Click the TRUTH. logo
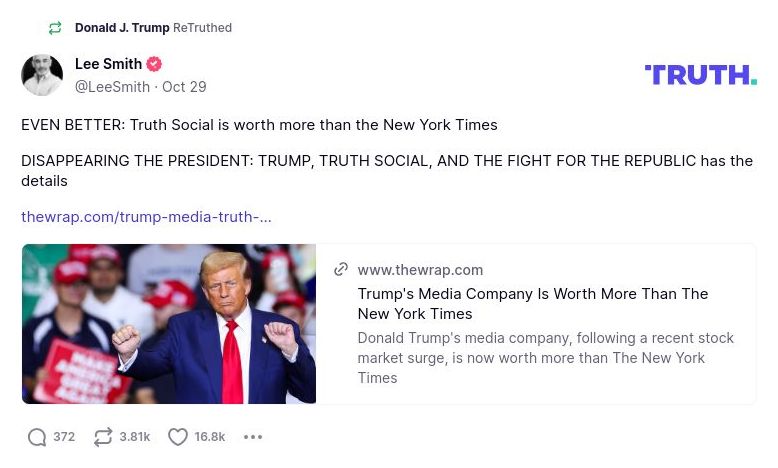Image resolution: width=778 pixels, height=468 pixels. coord(700,75)
